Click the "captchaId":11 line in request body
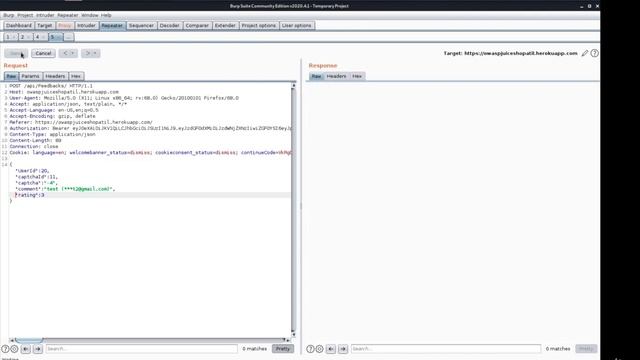 [36, 177]
